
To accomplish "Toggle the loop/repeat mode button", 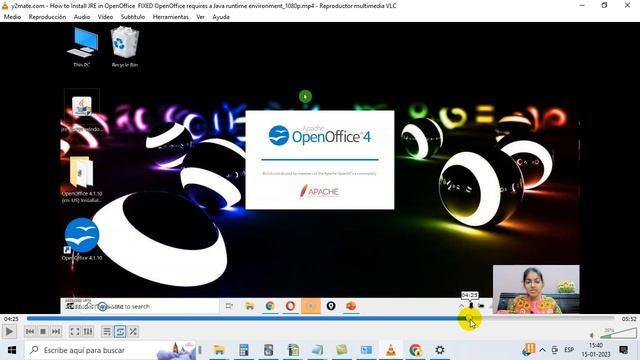I will click(120, 332).
